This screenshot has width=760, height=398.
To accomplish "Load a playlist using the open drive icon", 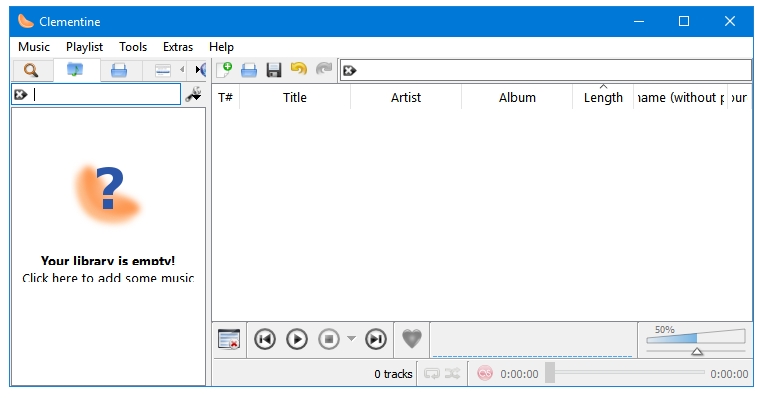I will coord(249,70).
